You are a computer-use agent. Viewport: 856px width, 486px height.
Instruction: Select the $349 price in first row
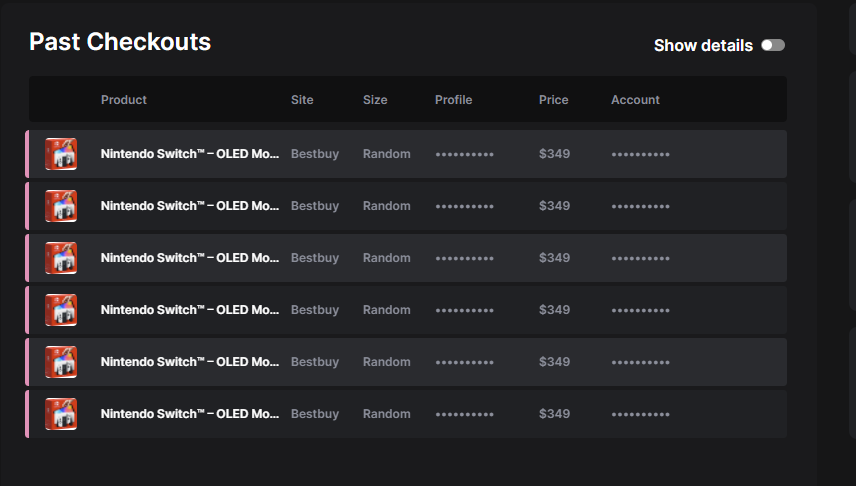[x=555, y=154]
